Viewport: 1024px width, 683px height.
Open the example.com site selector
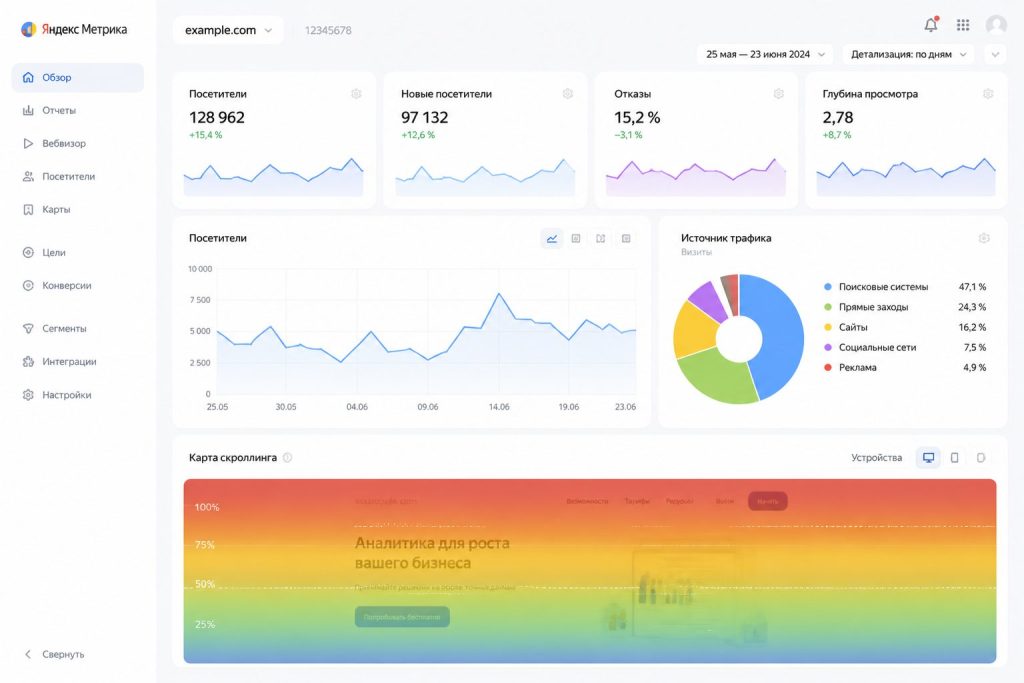[x=228, y=30]
